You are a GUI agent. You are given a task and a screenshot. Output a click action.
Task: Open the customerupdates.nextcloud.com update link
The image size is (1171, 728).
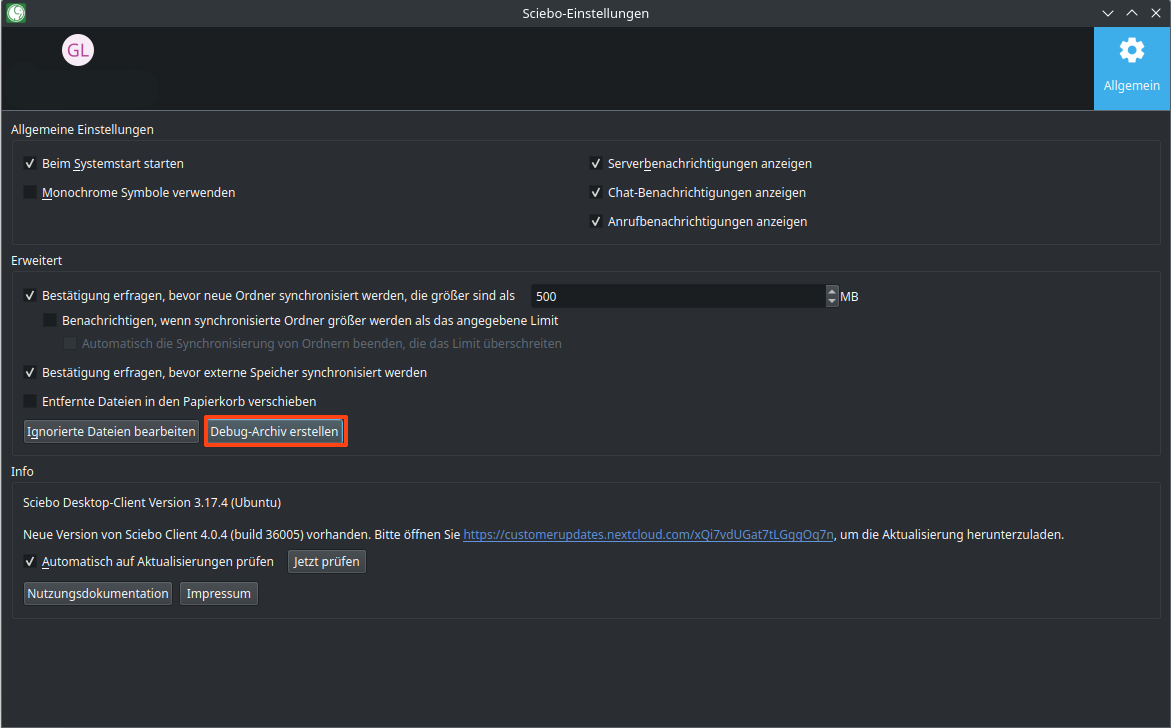tap(648, 535)
